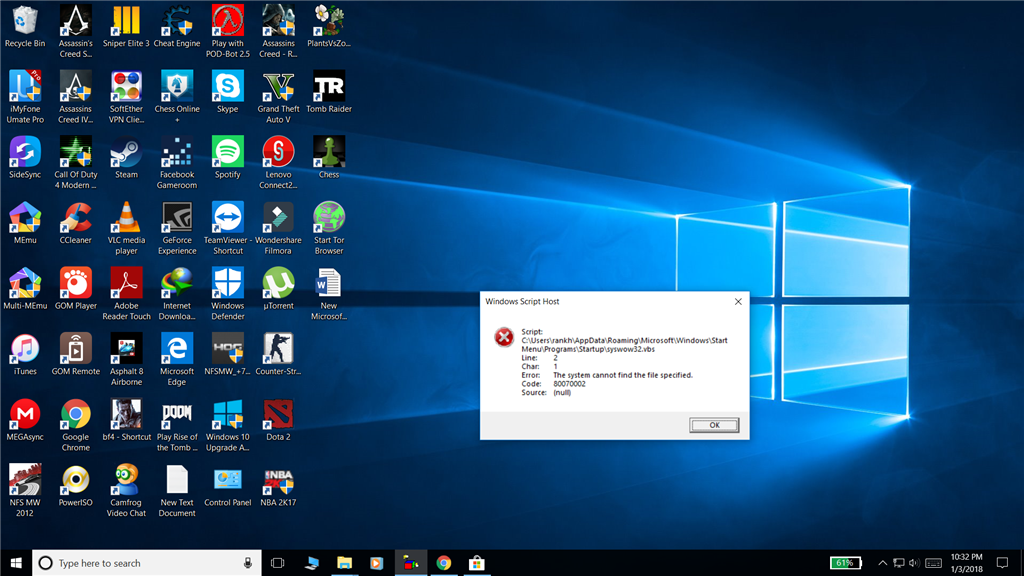Viewport: 1024px width, 576px height.
Task: Select the NBA 2K17 desktop icon
Action: click(x=278, y=485)
